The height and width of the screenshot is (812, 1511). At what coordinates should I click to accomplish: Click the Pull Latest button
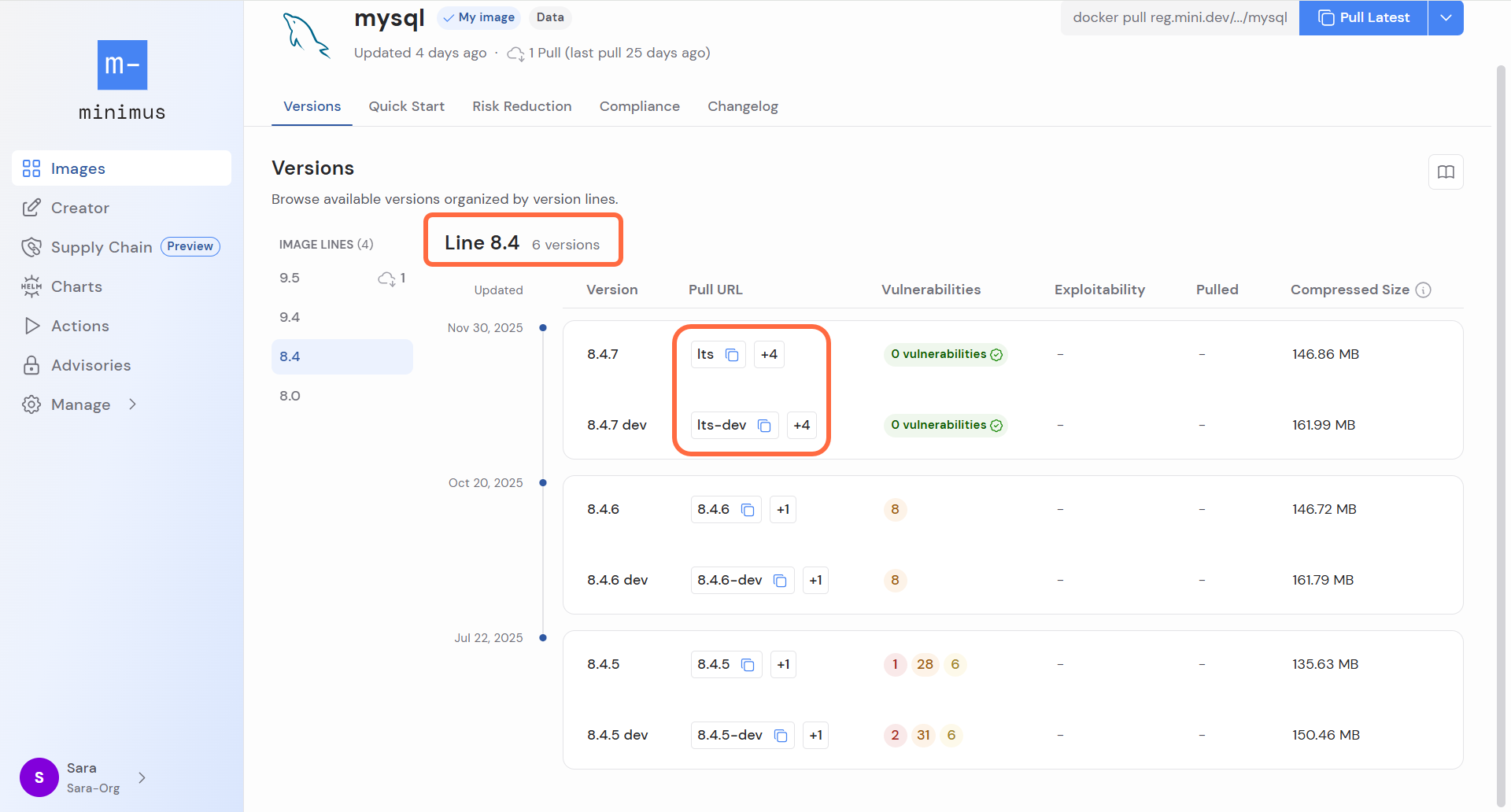click(x=1363, y=17)
